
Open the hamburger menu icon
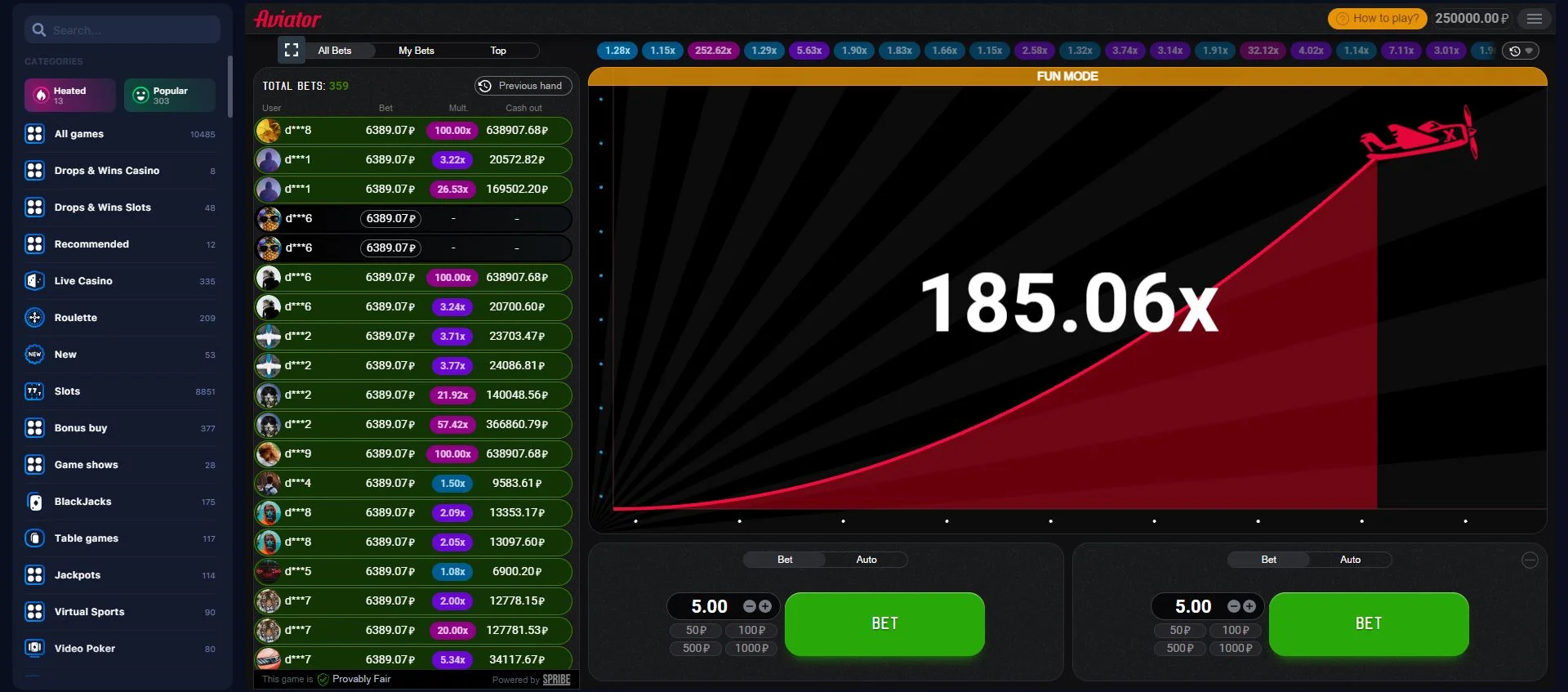click(x=1535, y=19)
